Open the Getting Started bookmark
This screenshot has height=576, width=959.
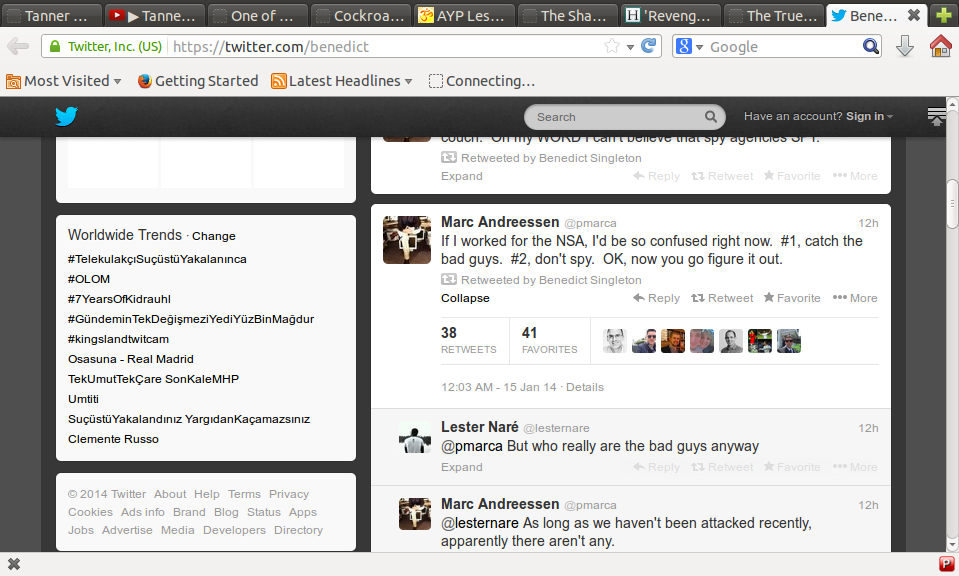pyautogui.click(x=198, y=81)
